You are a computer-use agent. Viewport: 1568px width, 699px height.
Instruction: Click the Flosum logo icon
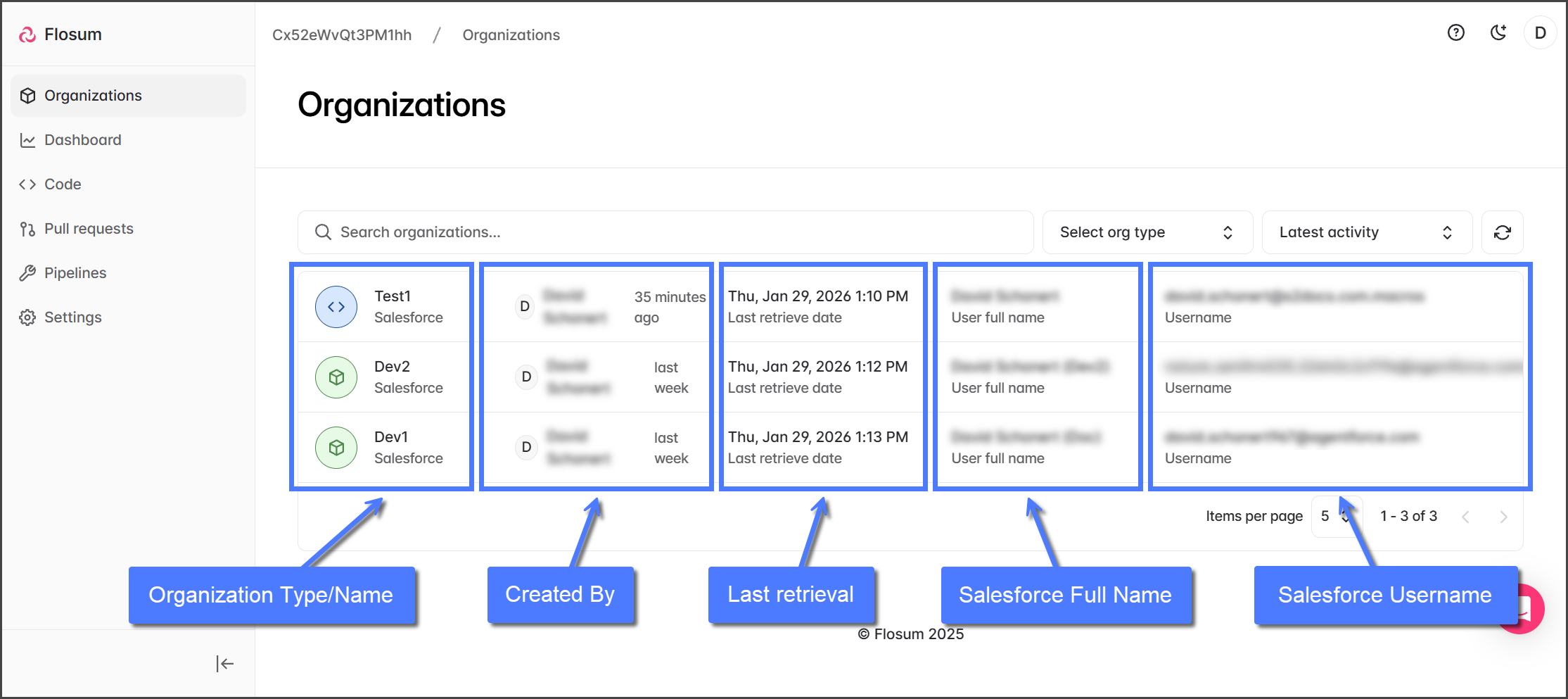point(27,34)
